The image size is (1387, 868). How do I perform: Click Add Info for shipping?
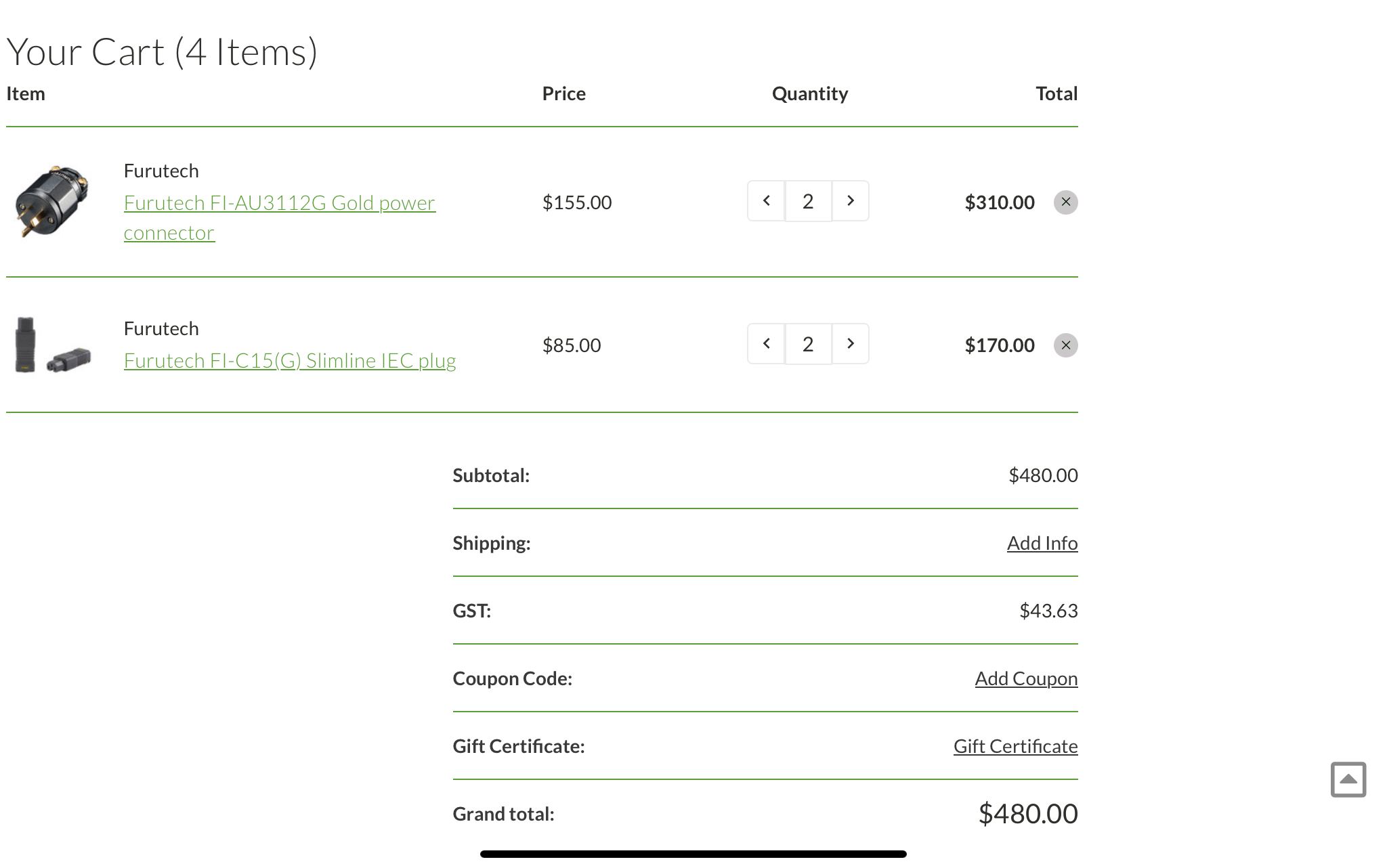pyautogui.click(x=1042, y=543)
